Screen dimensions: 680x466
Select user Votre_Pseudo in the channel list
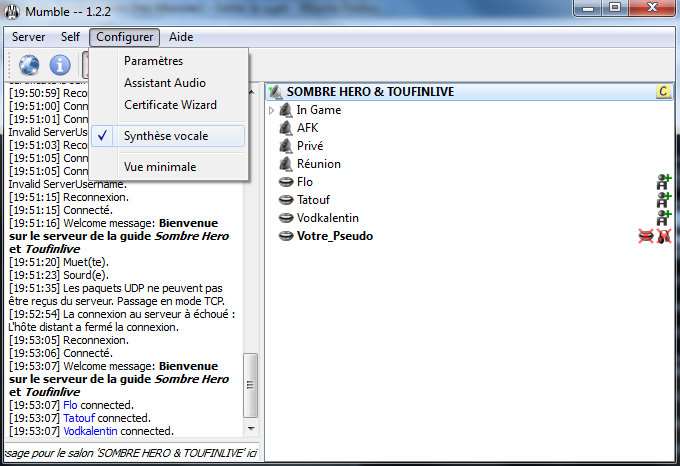pyautogui.click(x=335, y=236)
